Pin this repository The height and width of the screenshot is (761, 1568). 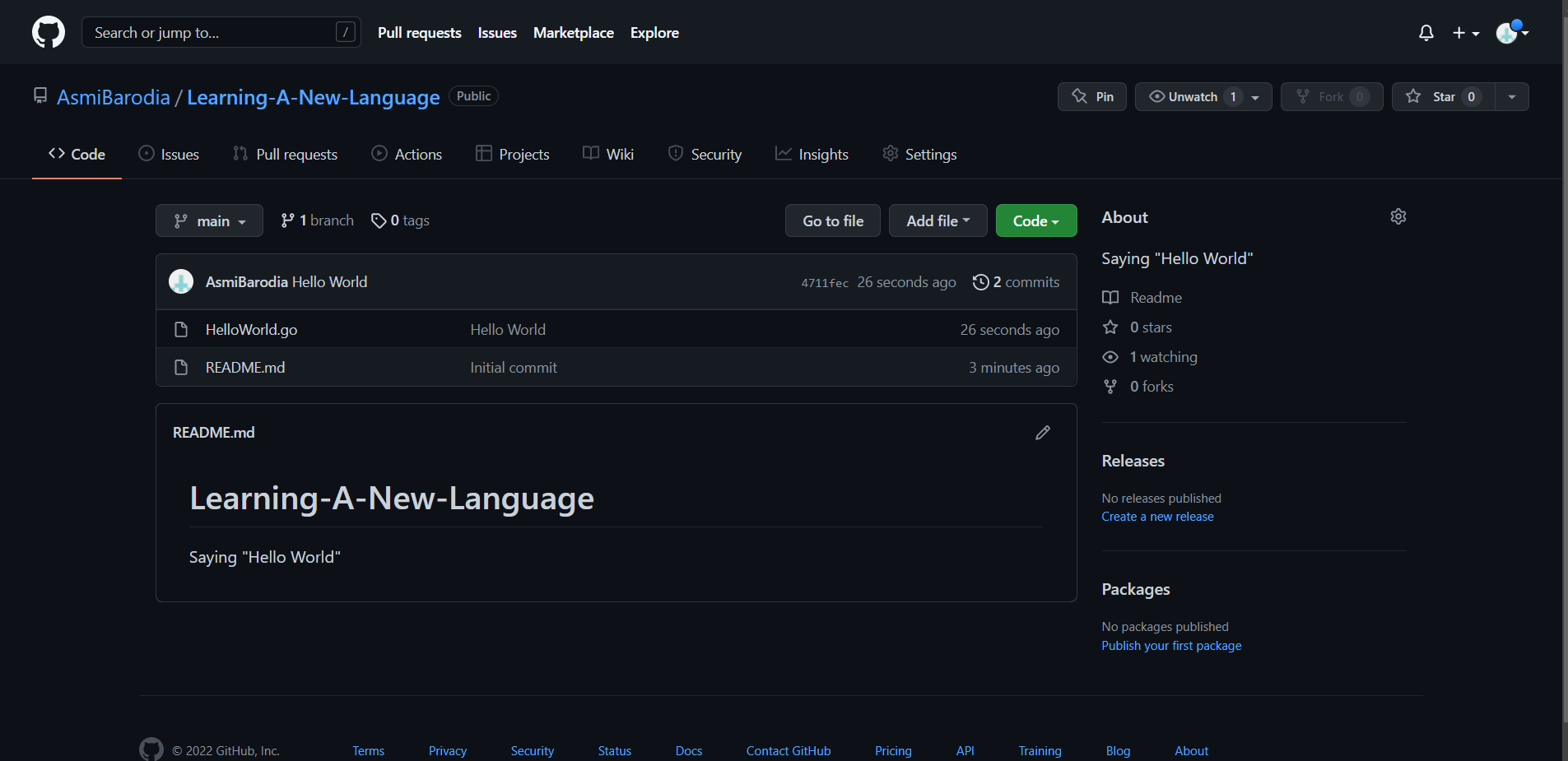click(x=1092, y=97)
